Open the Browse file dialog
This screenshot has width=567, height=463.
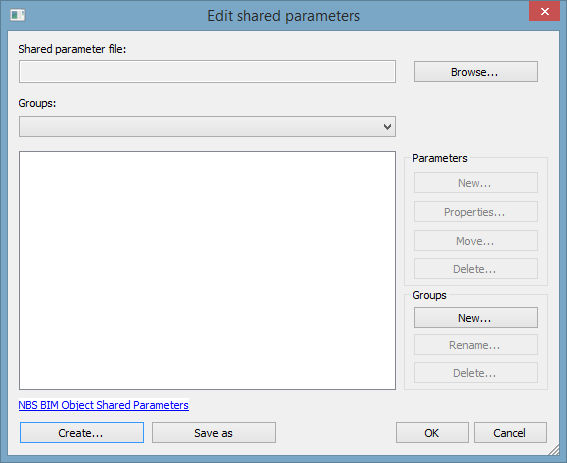(x=476, y=72)
